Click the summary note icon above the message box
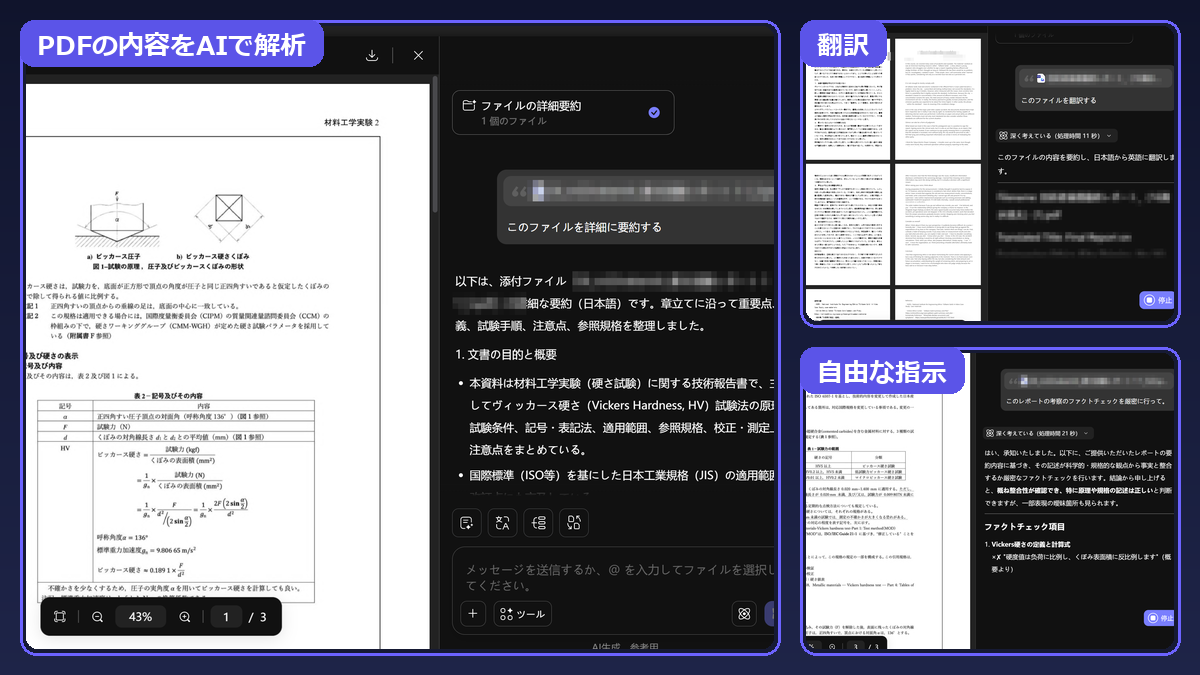Viewport: 1200px width, 675px height. click(466, 522)
